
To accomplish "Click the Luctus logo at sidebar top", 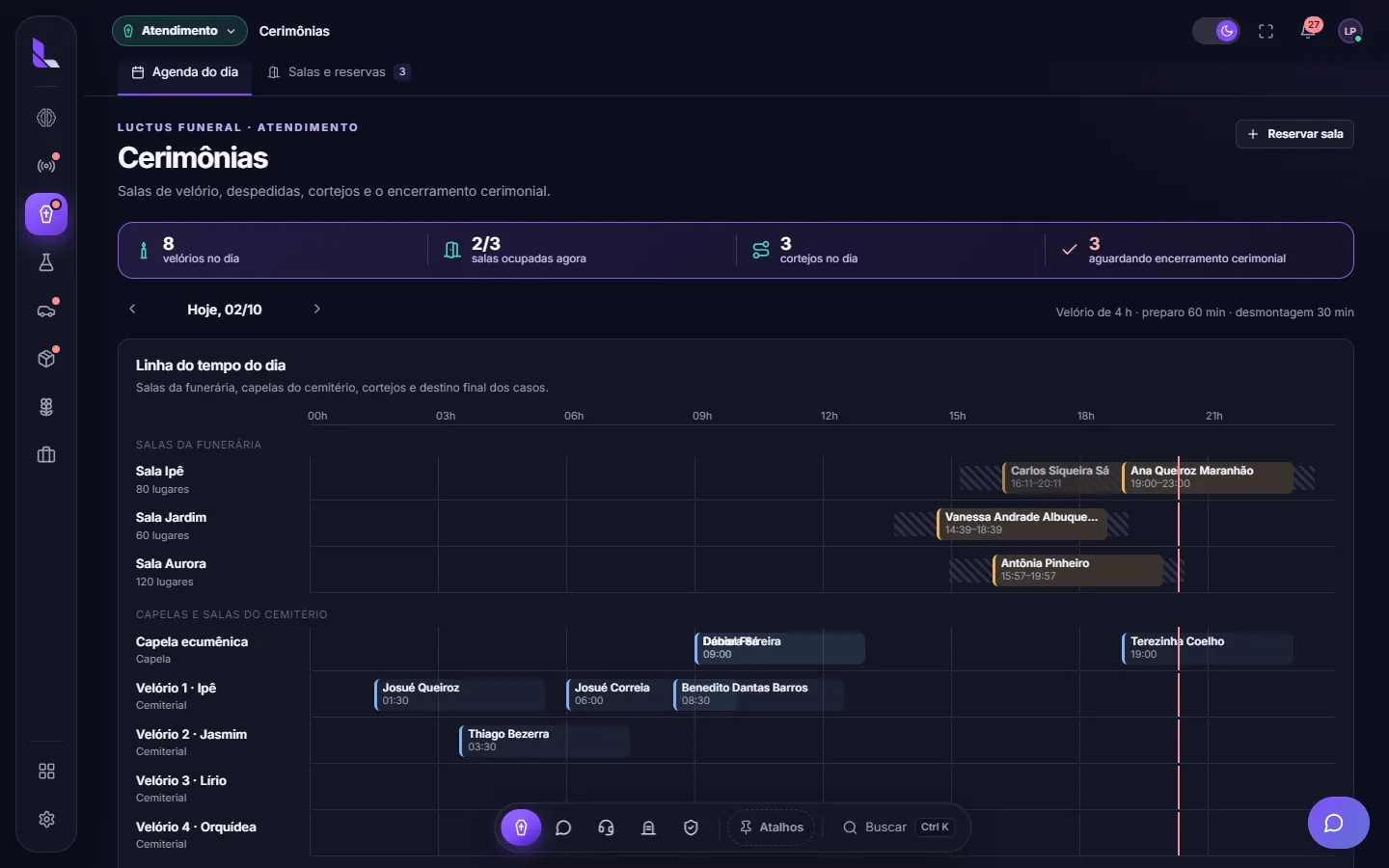I will click(x=45, y=53).
